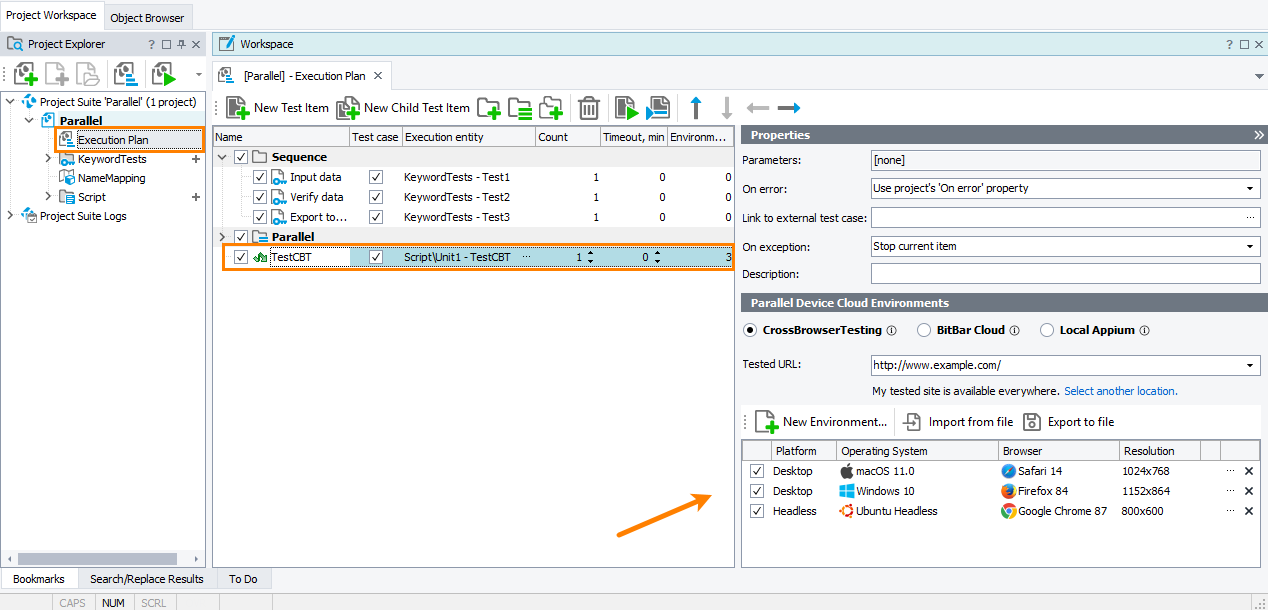Click the plus icon next to Script

[x=196, y=197]
